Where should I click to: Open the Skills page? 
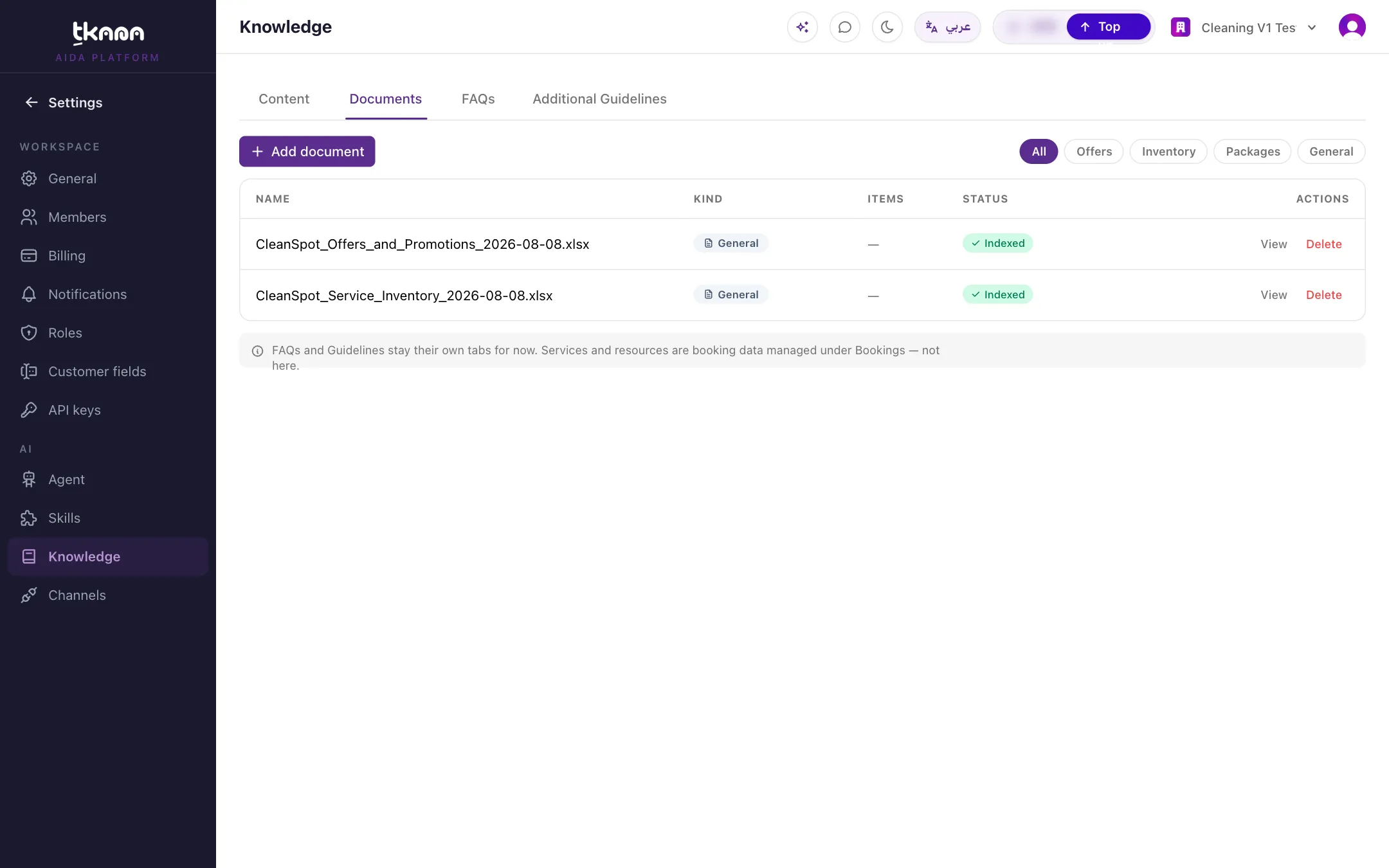click(x=108, y=518)
